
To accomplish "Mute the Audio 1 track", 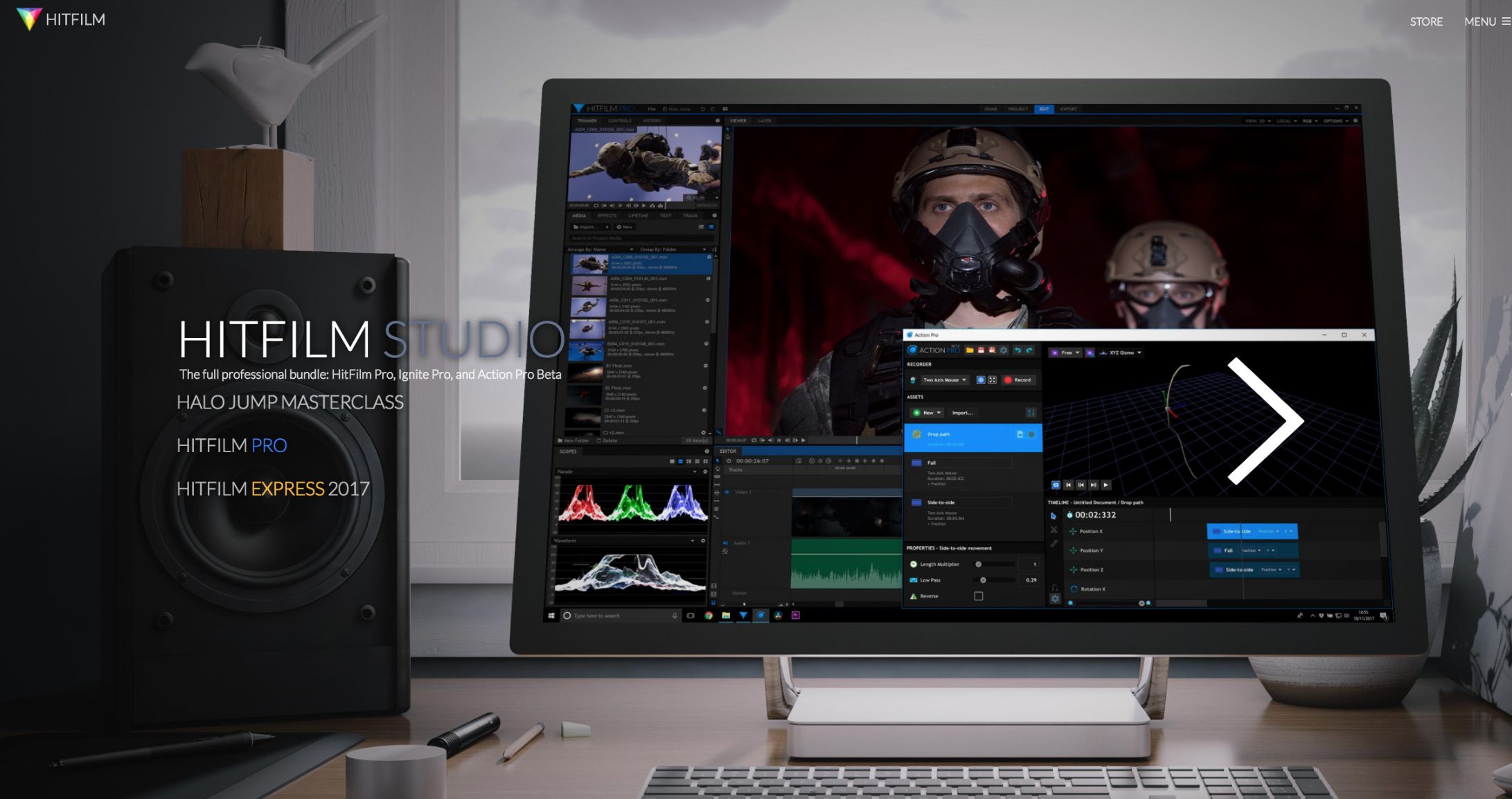I will click(x=726, y=544).
